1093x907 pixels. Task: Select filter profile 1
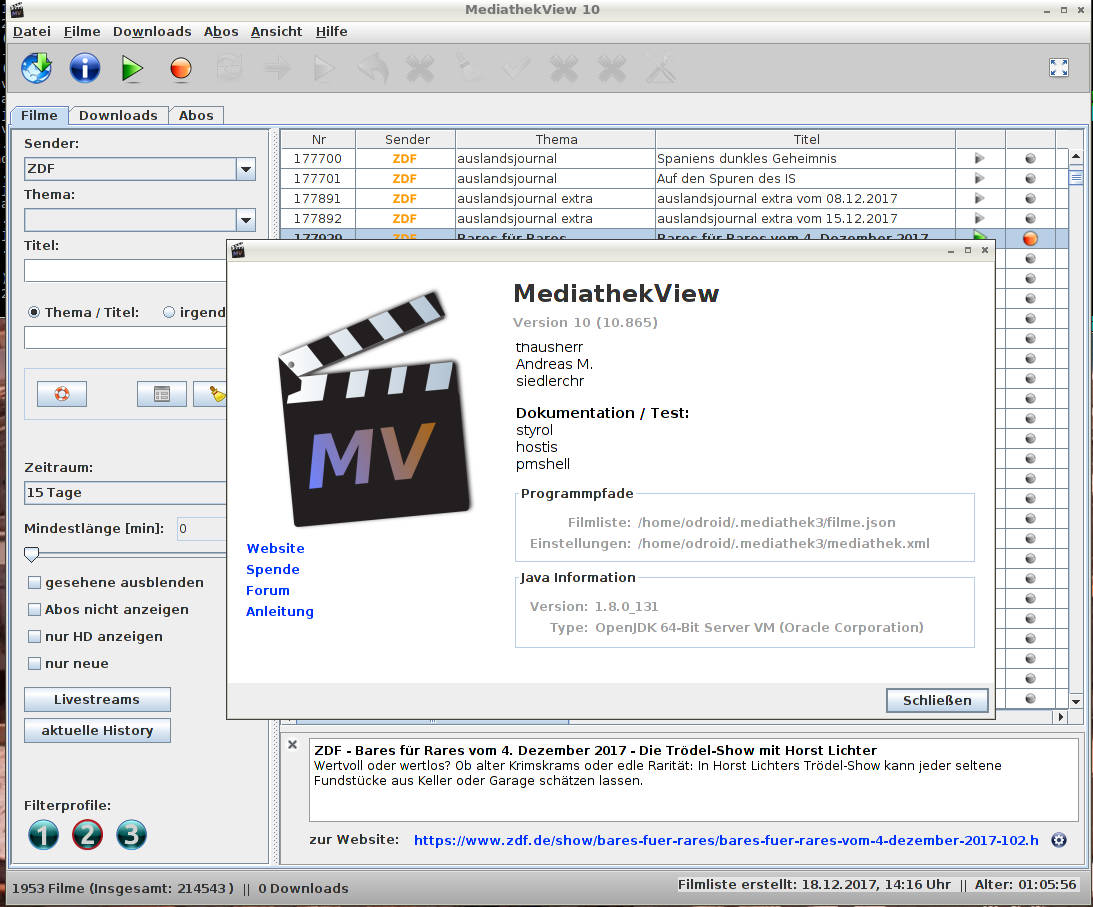point(43,834)
